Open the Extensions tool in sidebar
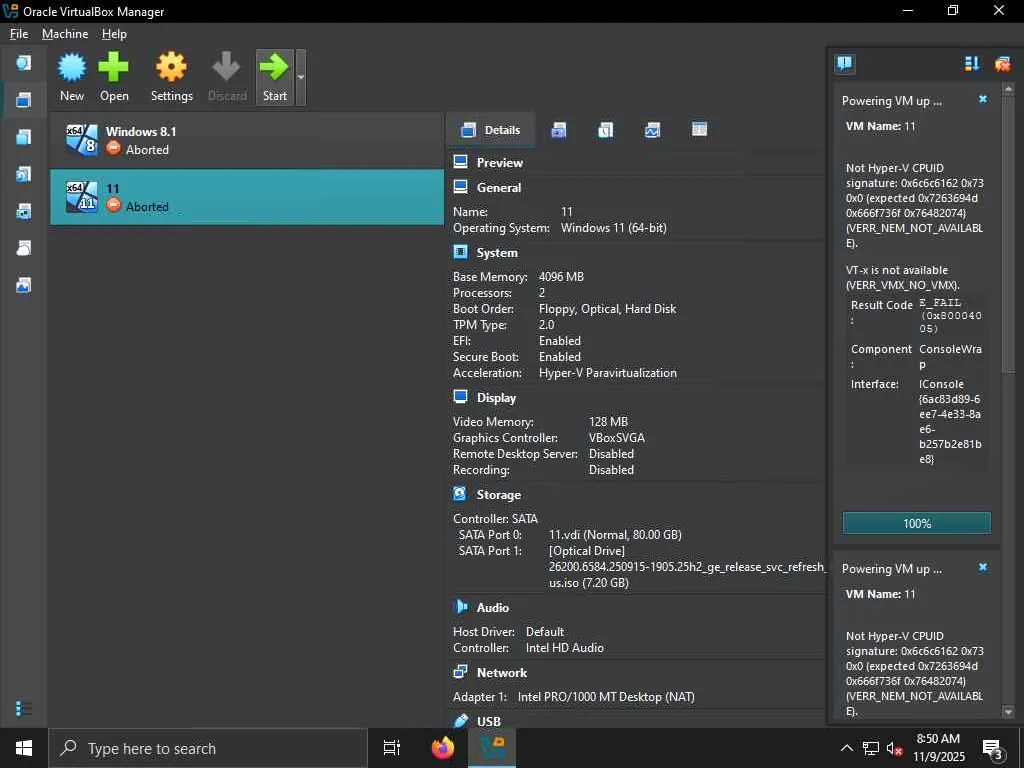1024x768 pixels. click(24, 137)
